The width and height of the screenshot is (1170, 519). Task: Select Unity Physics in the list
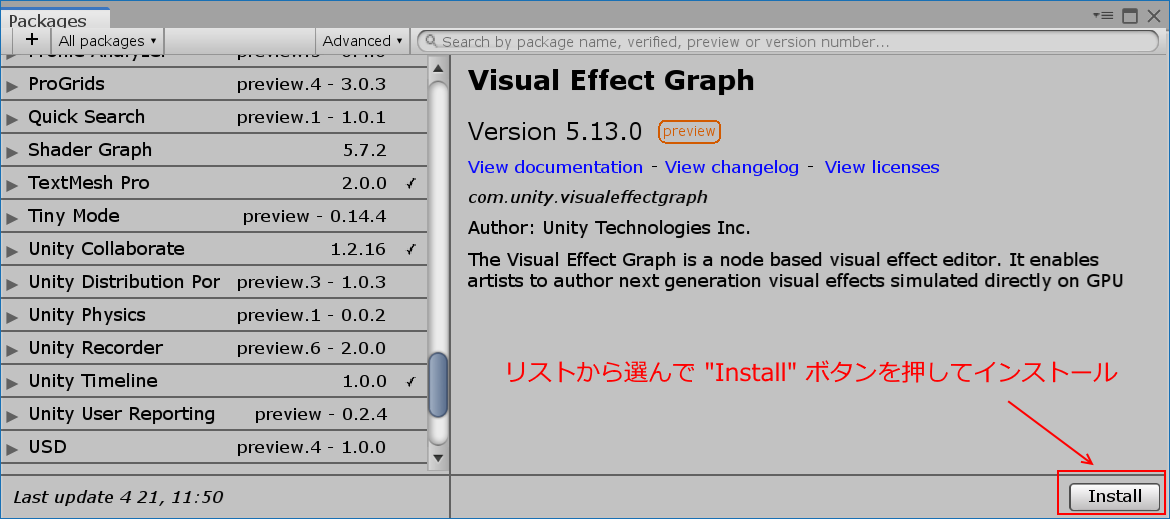click(214, 315)
